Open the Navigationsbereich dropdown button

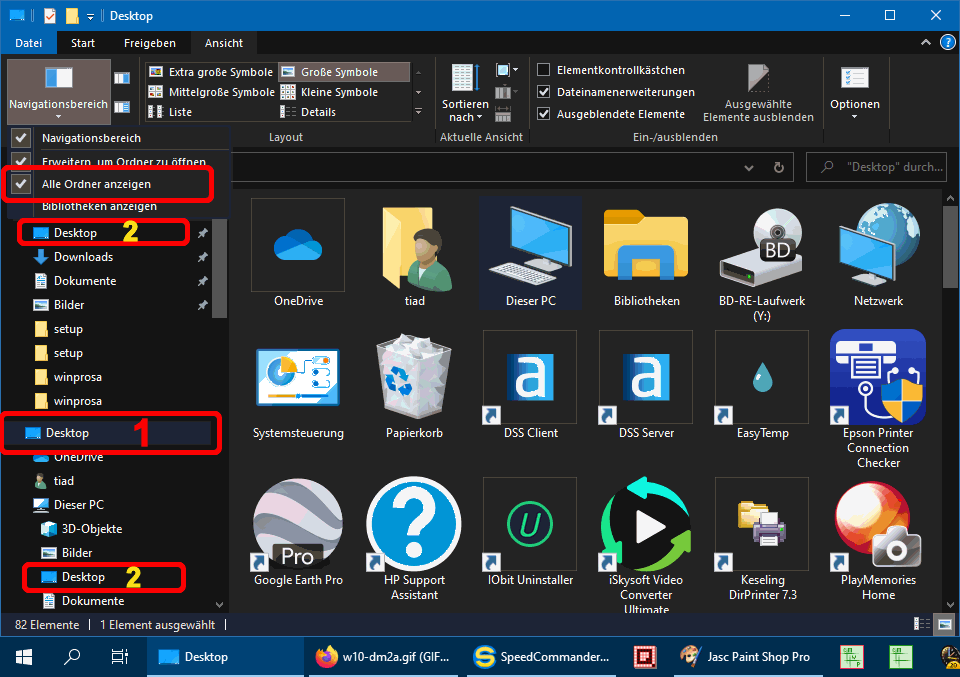(x=58, y=105)
